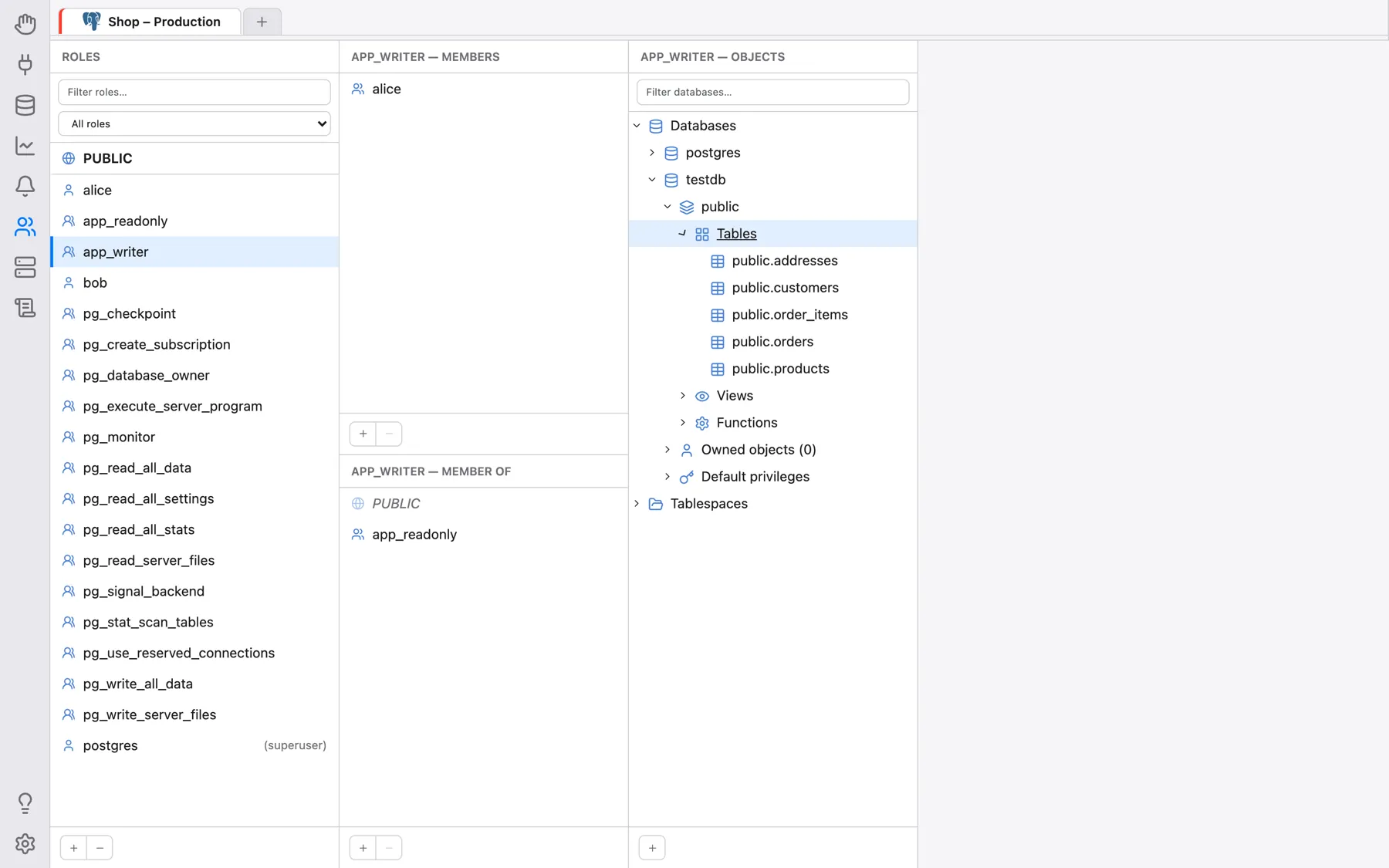Expand the postgres database node
Viewport: 1389px width, 868px height.
pos(652,153)
